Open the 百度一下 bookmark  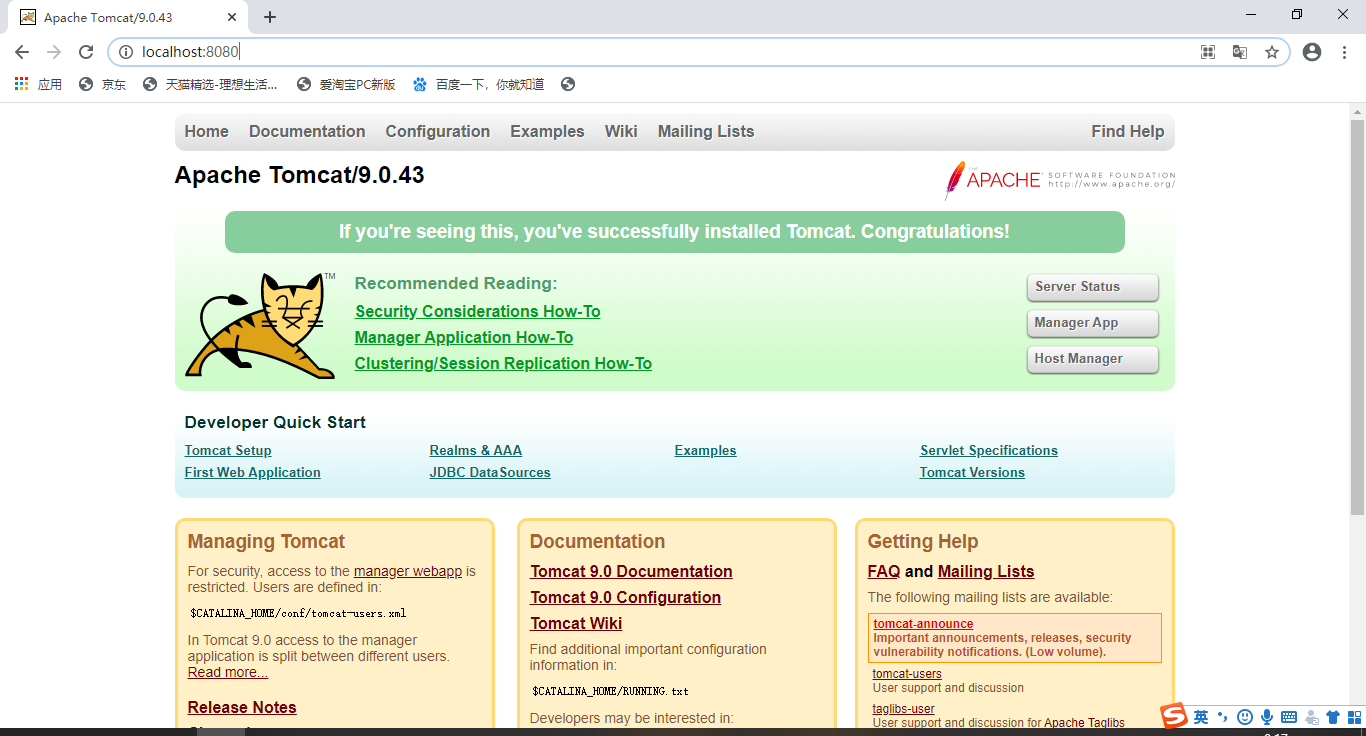pyautogui.click(x=479, y=85)
